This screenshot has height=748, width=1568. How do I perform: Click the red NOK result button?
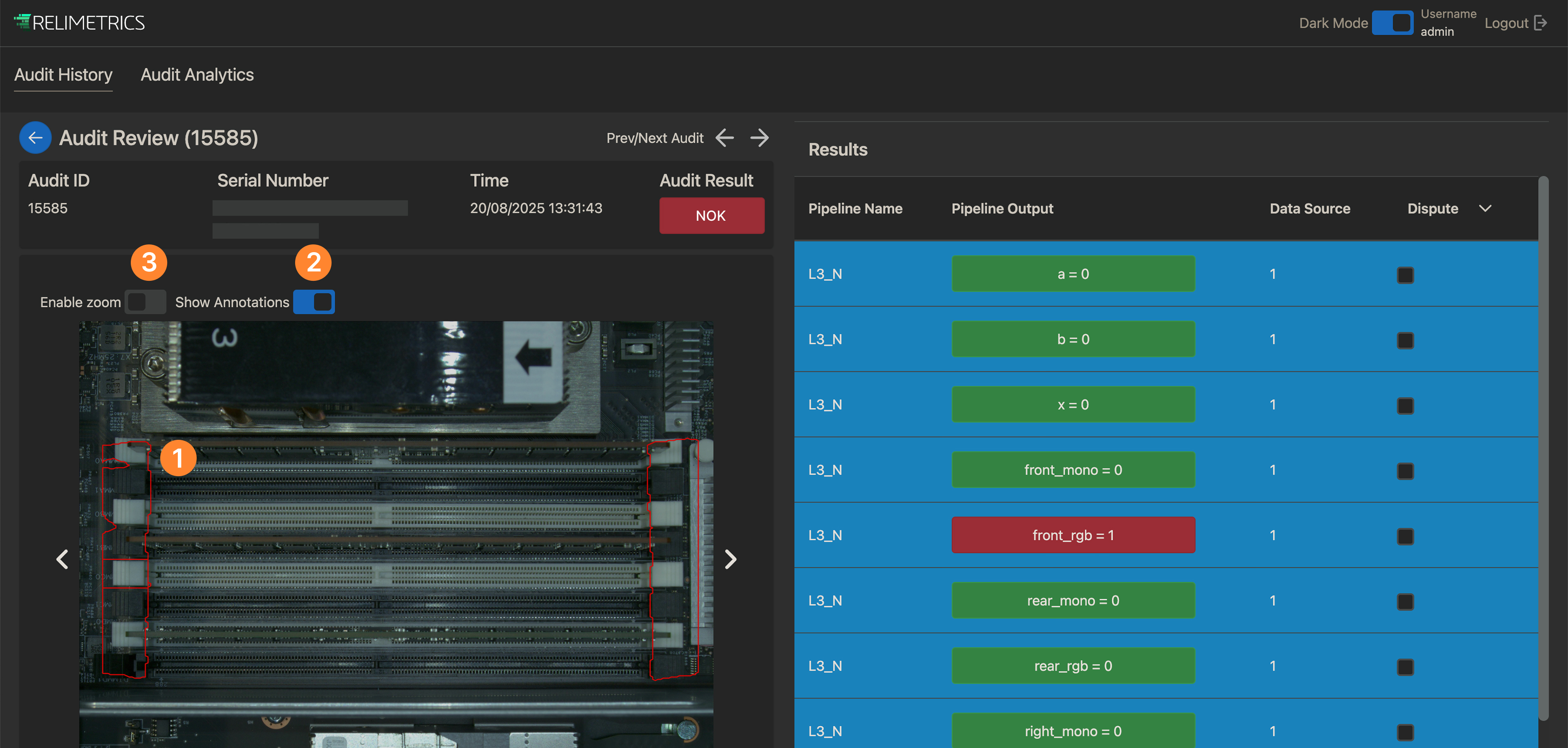pos(712,215)
